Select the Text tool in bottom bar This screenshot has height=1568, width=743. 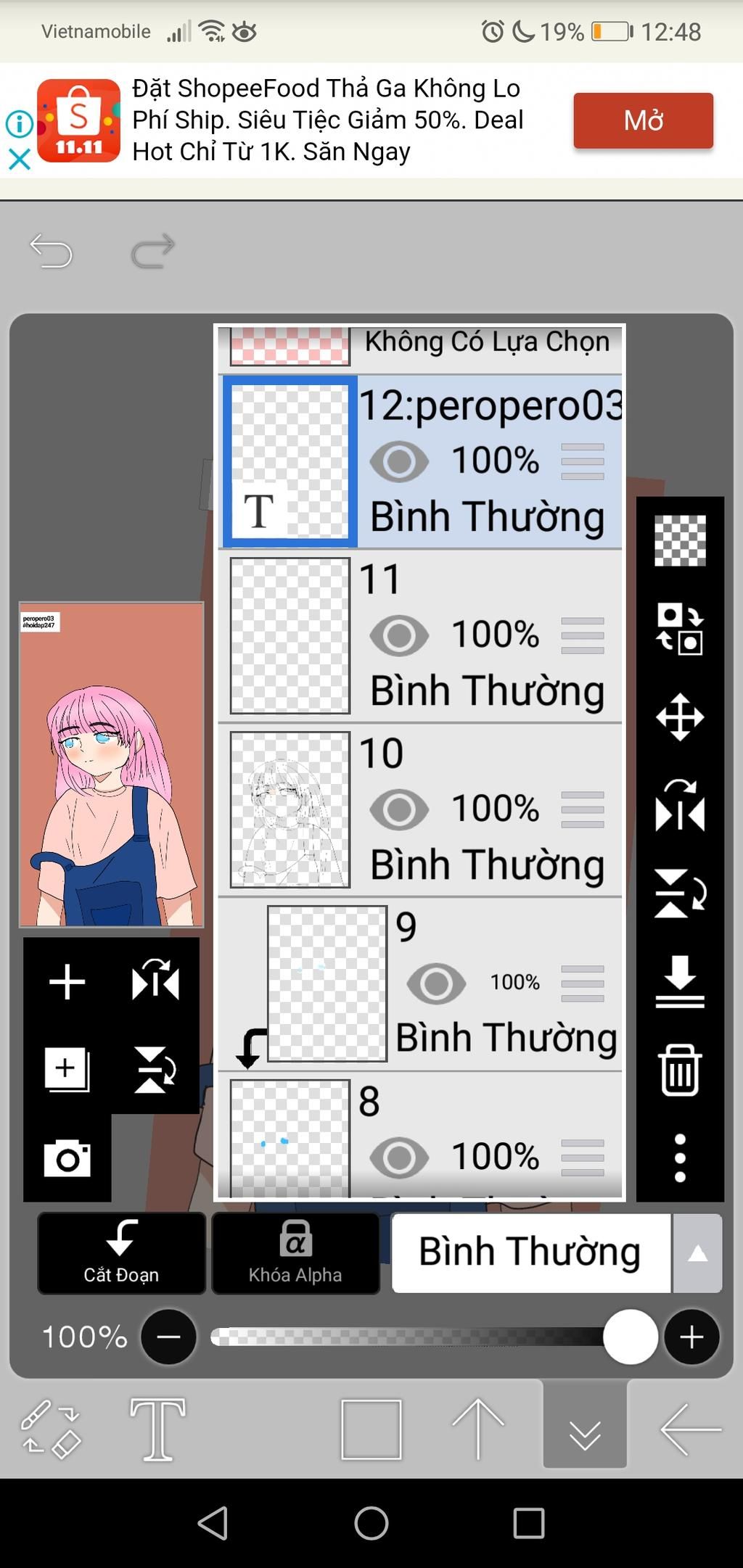click(x=157, y=1429)
